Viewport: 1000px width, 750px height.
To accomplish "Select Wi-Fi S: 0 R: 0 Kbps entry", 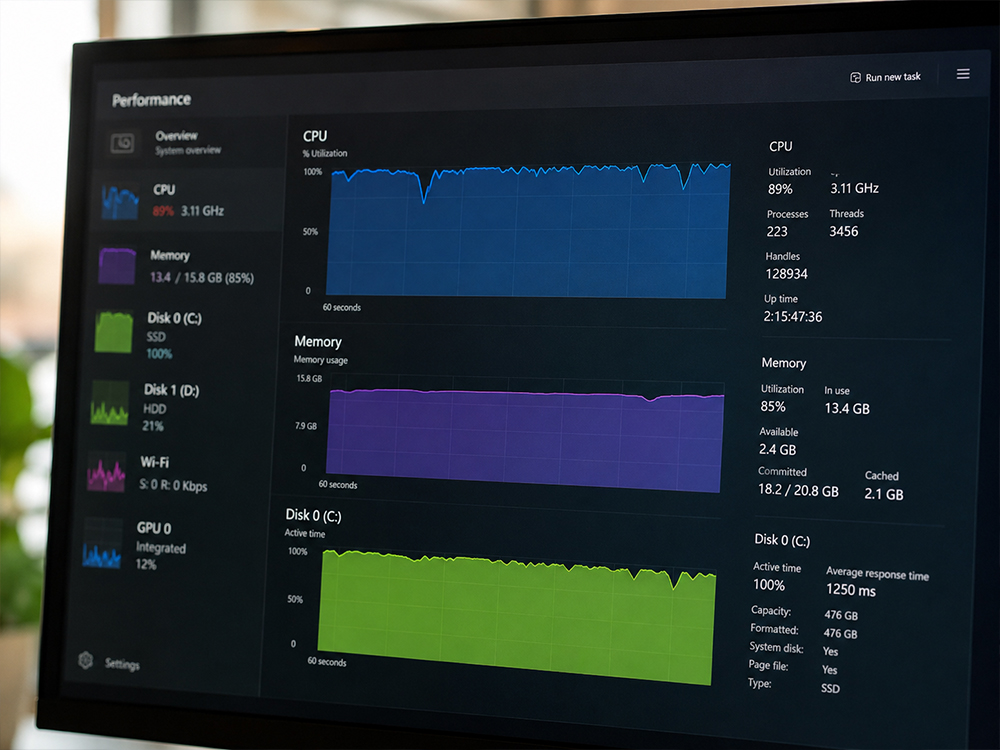I will point(175,473).
